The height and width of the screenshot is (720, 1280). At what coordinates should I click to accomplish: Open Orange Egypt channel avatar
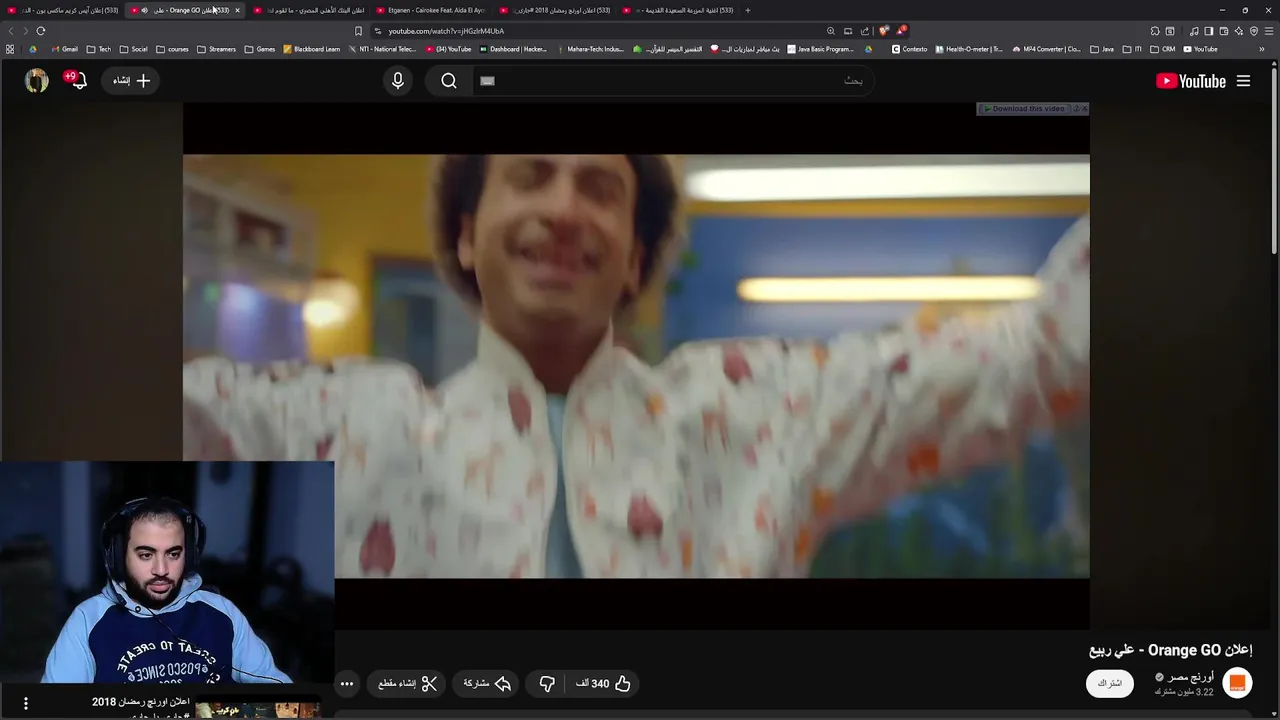click(1237, 683)
